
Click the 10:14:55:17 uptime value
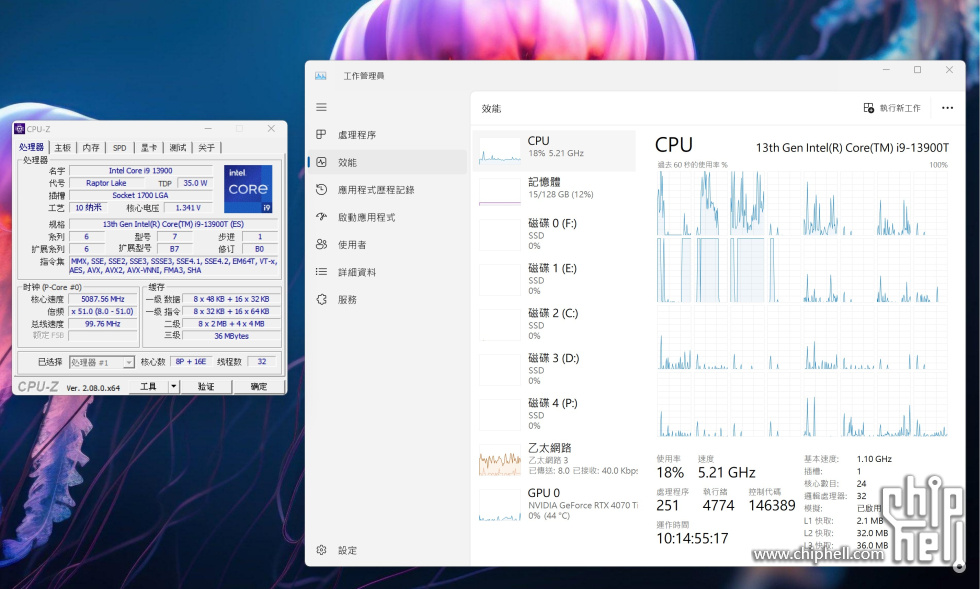point(692,538)
